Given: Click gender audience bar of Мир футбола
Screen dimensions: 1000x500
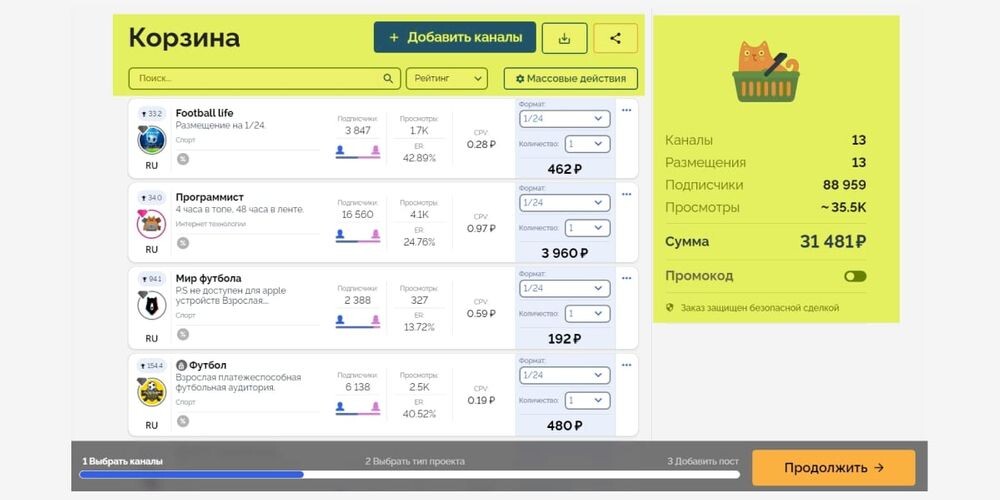Looking at the screenshot, I should pos(358,321).
